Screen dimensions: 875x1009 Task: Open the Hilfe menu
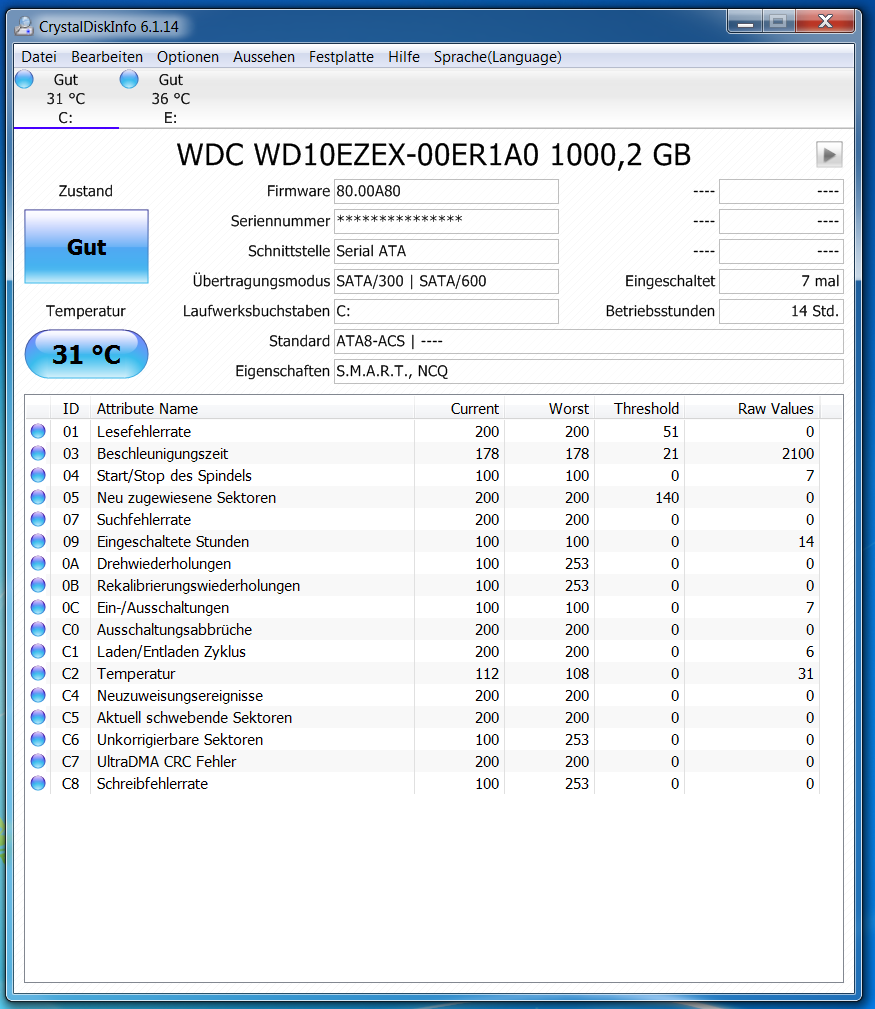click(x=404, y=57)
